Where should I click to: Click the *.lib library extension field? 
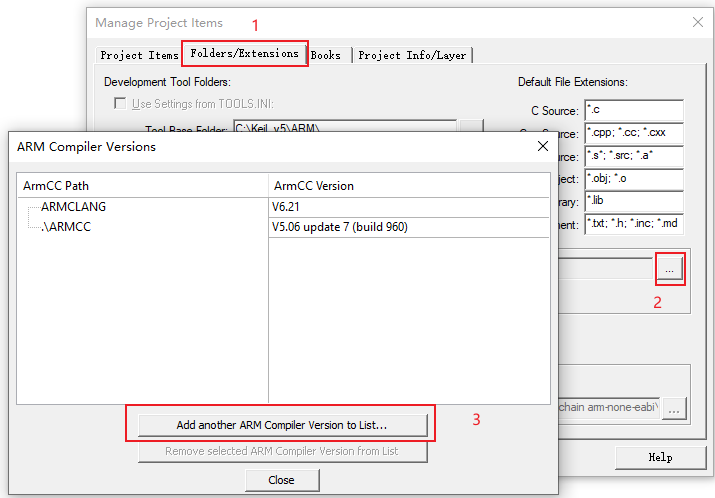[633, 202]
